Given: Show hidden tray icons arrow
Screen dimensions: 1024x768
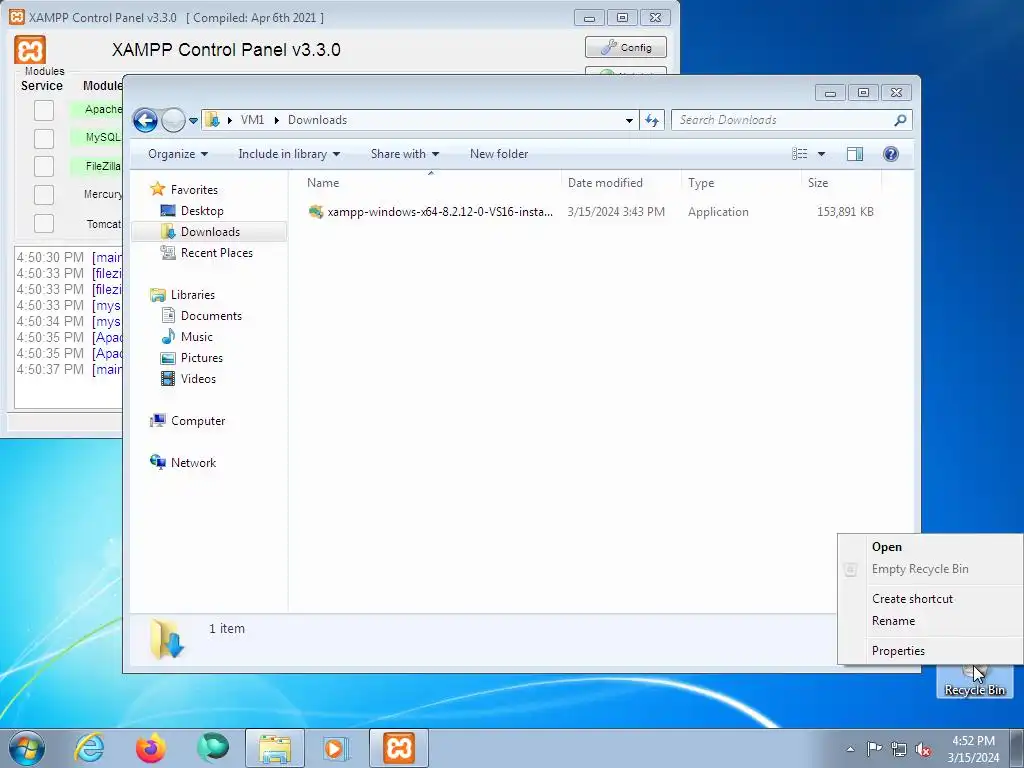Looking at the screenshot, I should (850, 749).
